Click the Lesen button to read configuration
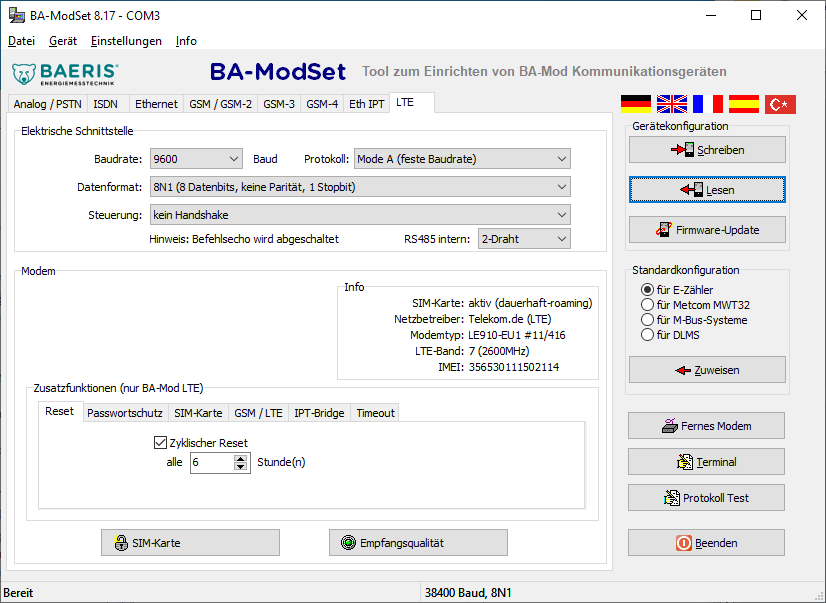Screen dimensions: 826x603 tap(707, 190)
